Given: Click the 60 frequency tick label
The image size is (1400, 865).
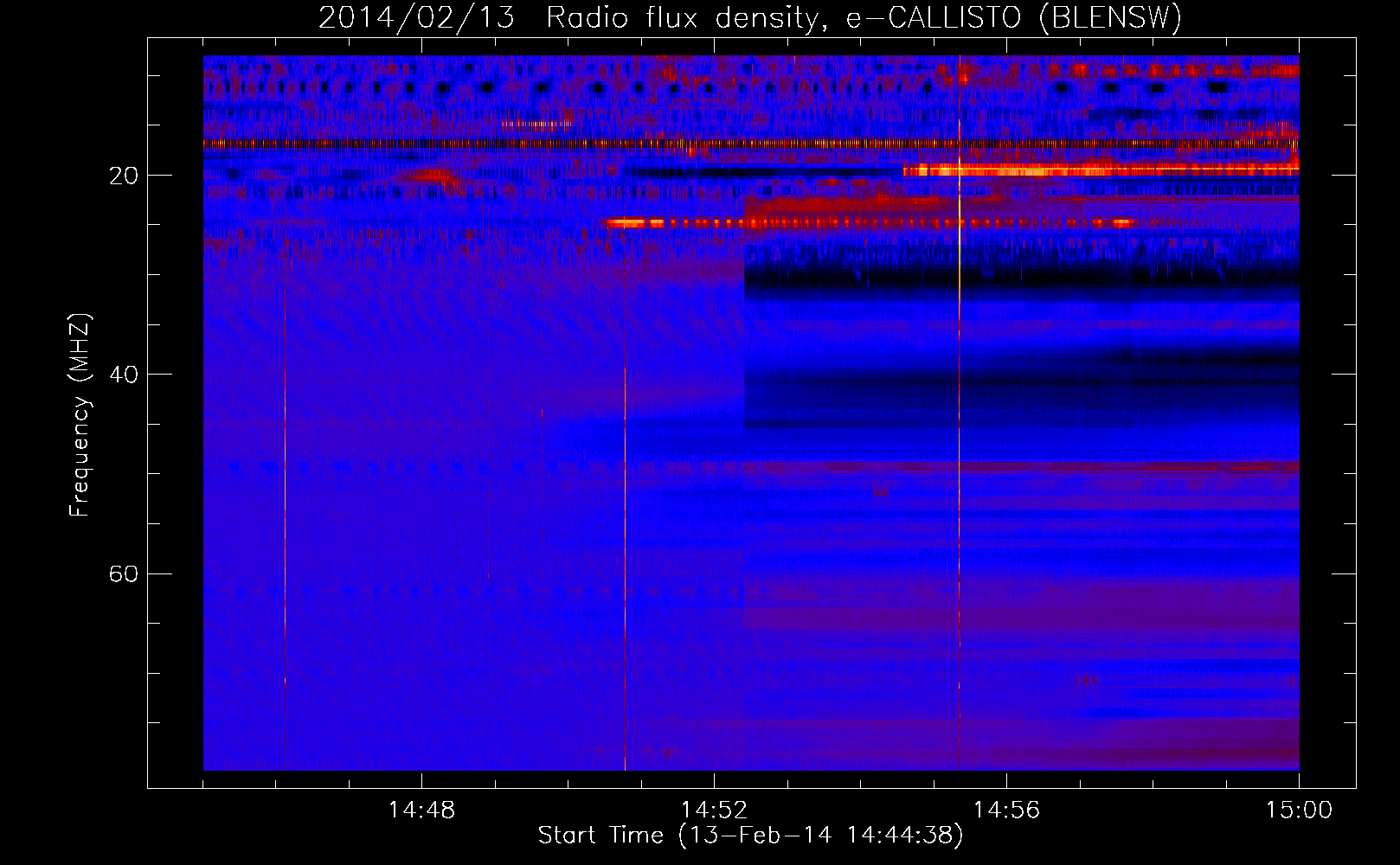Looking at the screenshot, I should coord(123,574).
